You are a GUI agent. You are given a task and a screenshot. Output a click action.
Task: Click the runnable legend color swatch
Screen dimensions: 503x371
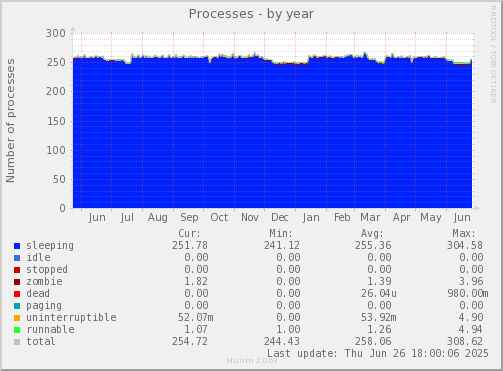17,330
